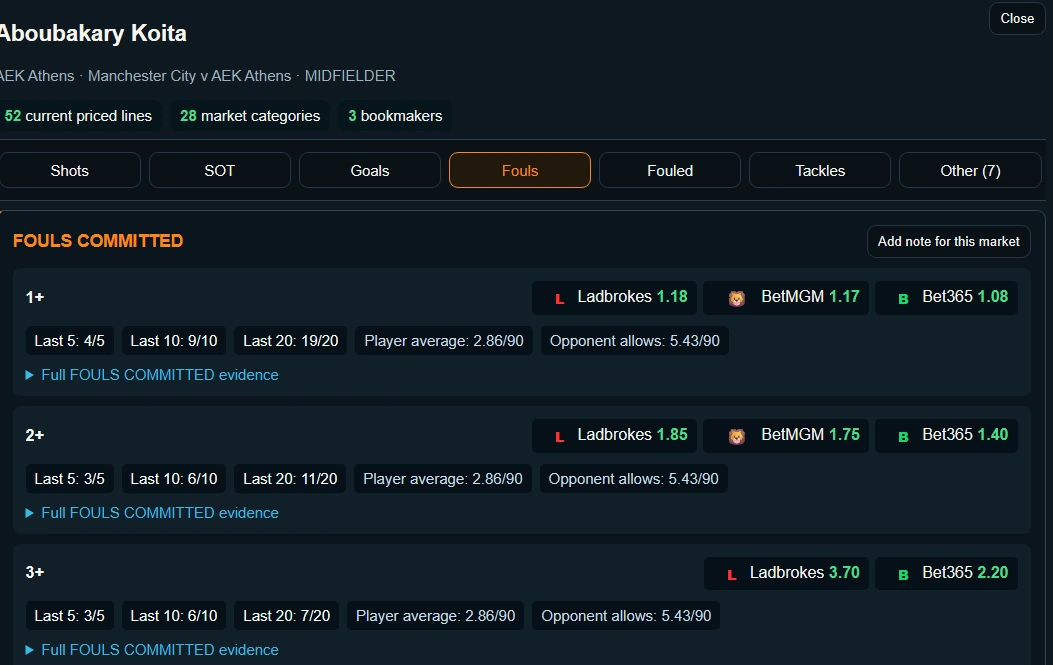Viewport: 1053px width, 665px height.
Task: Click Ladbrokes logo icon in 3+ row
Action: 732,574
